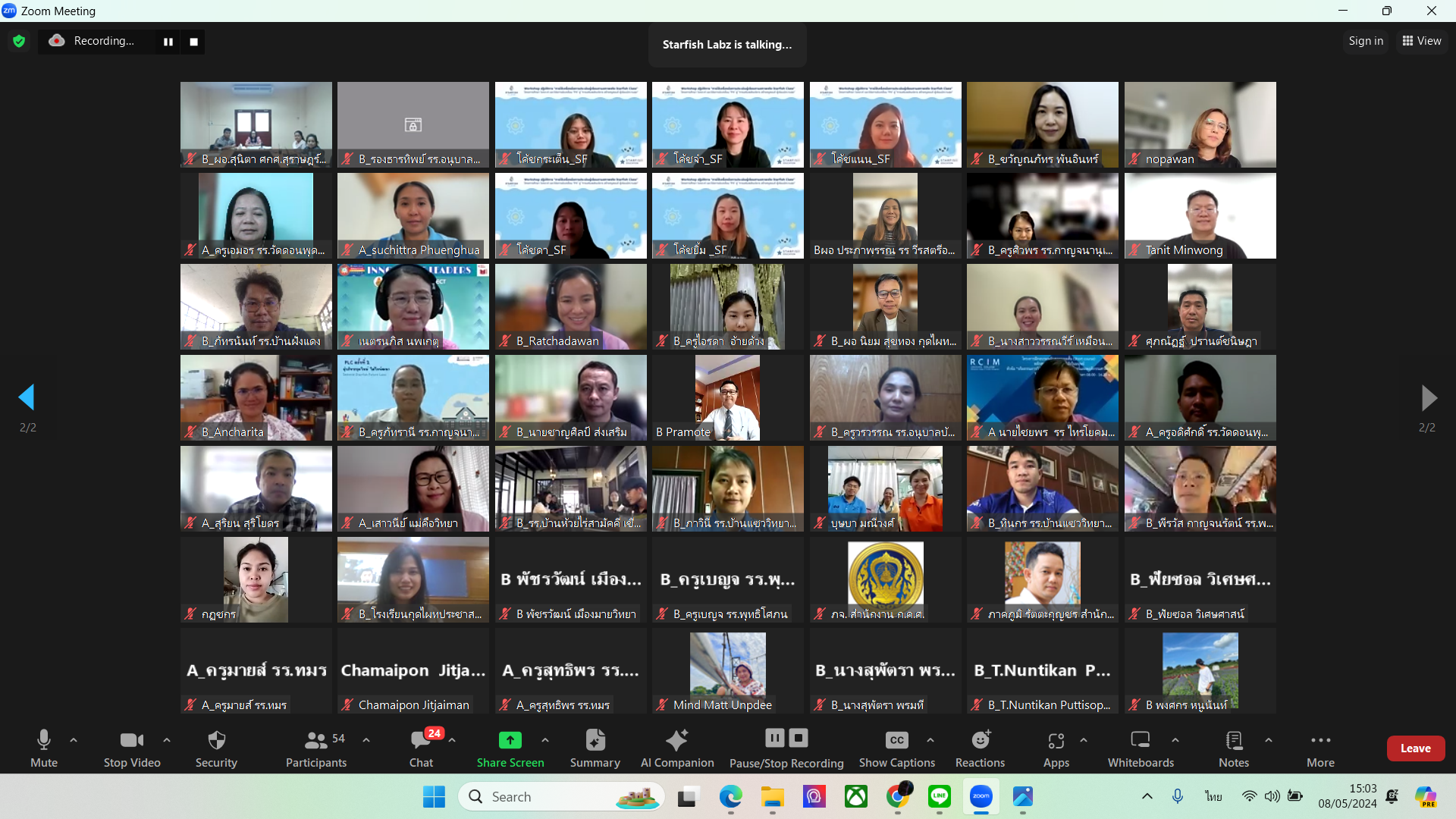Click the green Share Screen icon
The image size is (1456, 819).
[x=510, y=740]
